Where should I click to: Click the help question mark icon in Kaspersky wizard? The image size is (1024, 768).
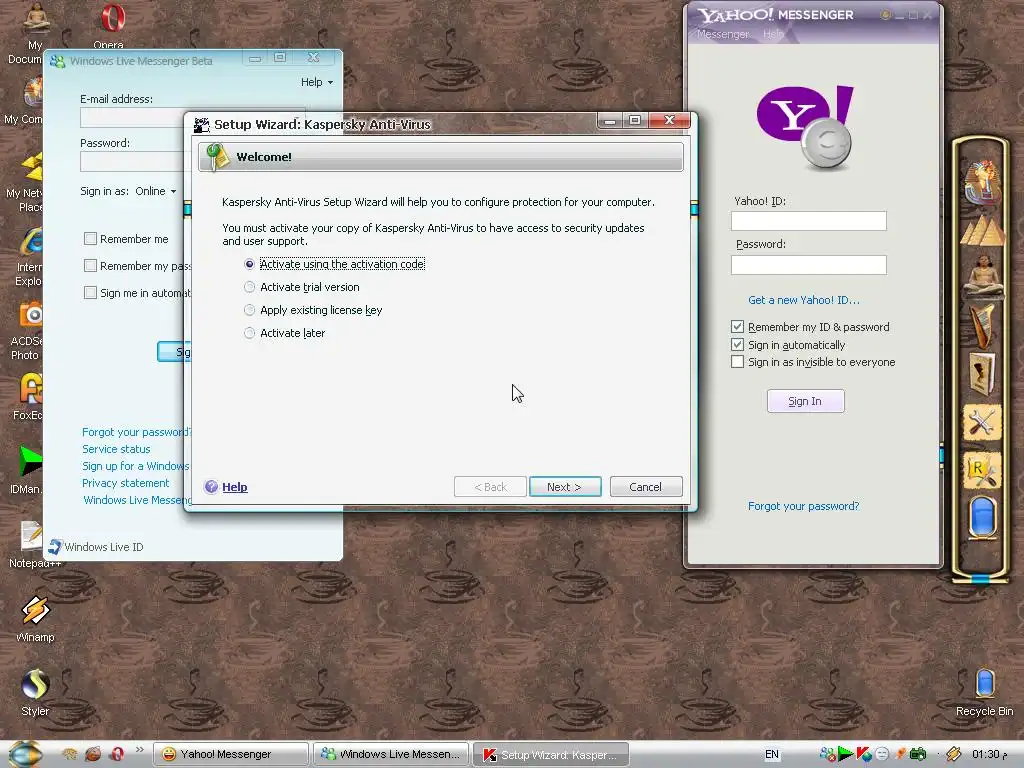coord(211,487)
